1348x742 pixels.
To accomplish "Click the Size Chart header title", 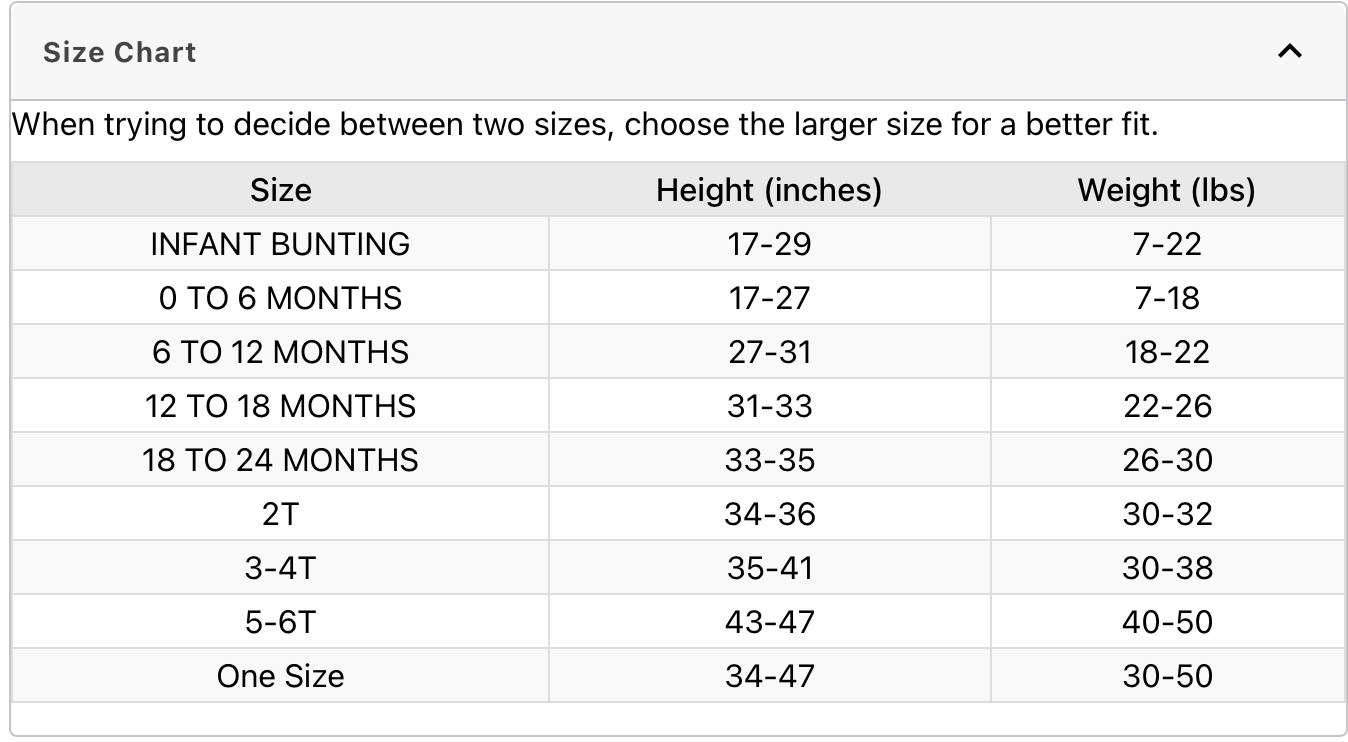I will (x=120, y=52).
